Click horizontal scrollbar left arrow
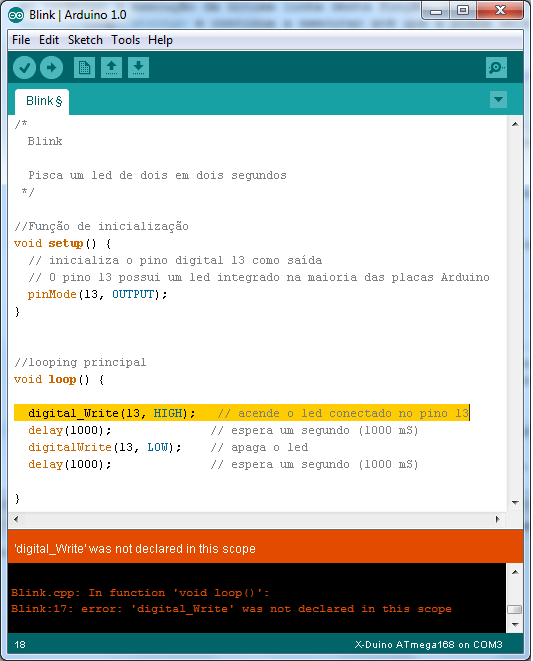This screenshot has width=533, height=661. pyautogui.click(x=16, y=519)
